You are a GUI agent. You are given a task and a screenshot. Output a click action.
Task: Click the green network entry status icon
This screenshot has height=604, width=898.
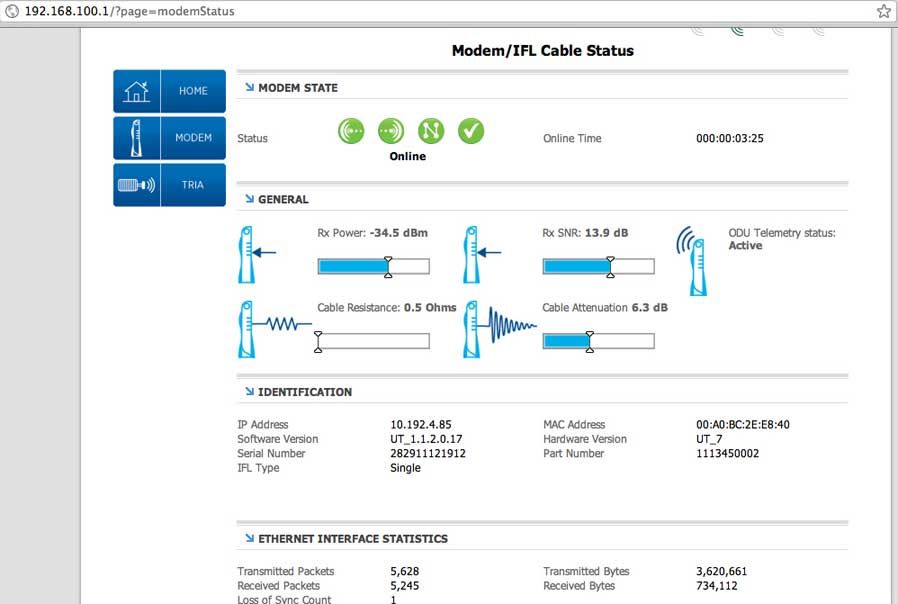[x=431, y=131]
